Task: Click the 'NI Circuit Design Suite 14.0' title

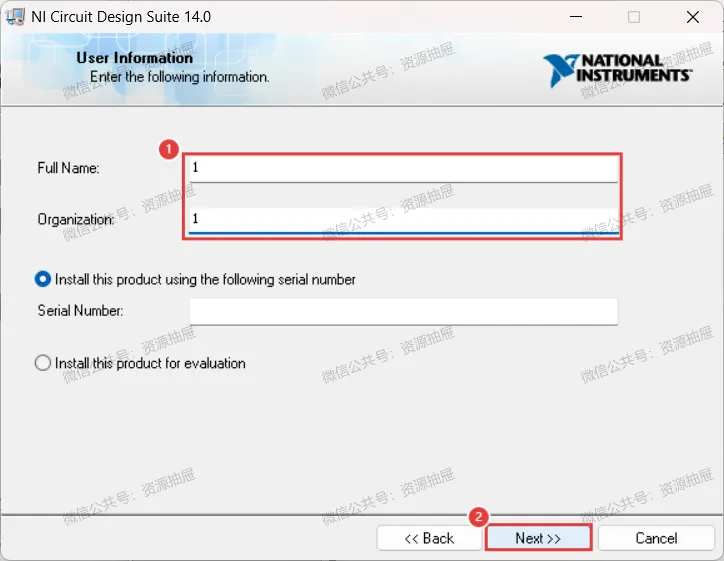Action: pos(121,17)
